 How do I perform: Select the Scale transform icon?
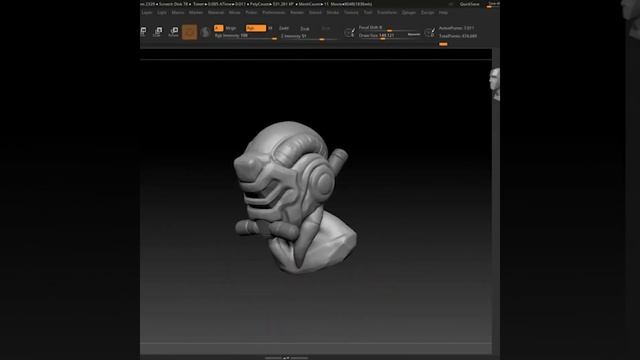coord(158,31)
